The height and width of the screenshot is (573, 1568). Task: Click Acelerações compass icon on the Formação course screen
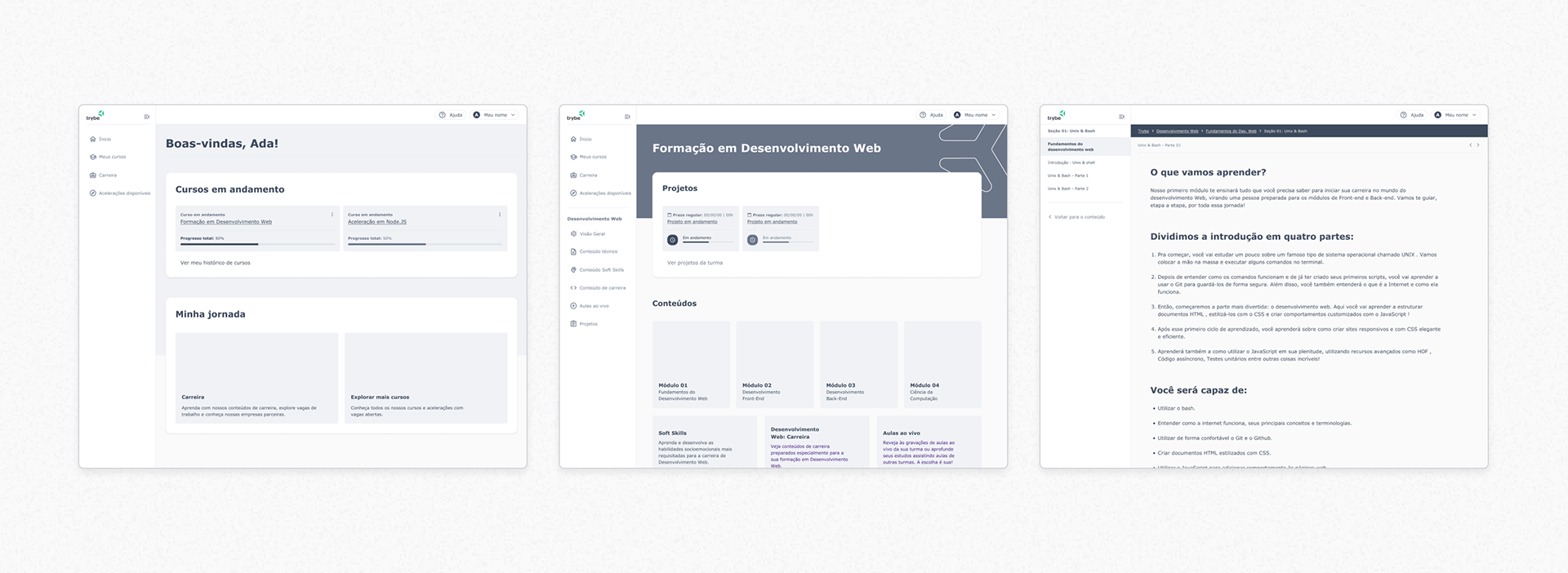coord(573,193)
